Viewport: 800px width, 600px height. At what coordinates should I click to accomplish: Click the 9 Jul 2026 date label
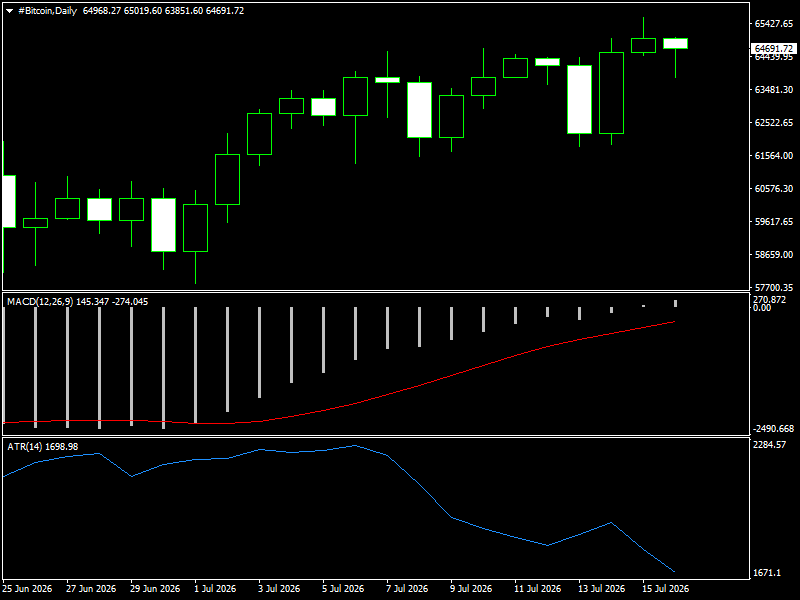pos(471,588)
